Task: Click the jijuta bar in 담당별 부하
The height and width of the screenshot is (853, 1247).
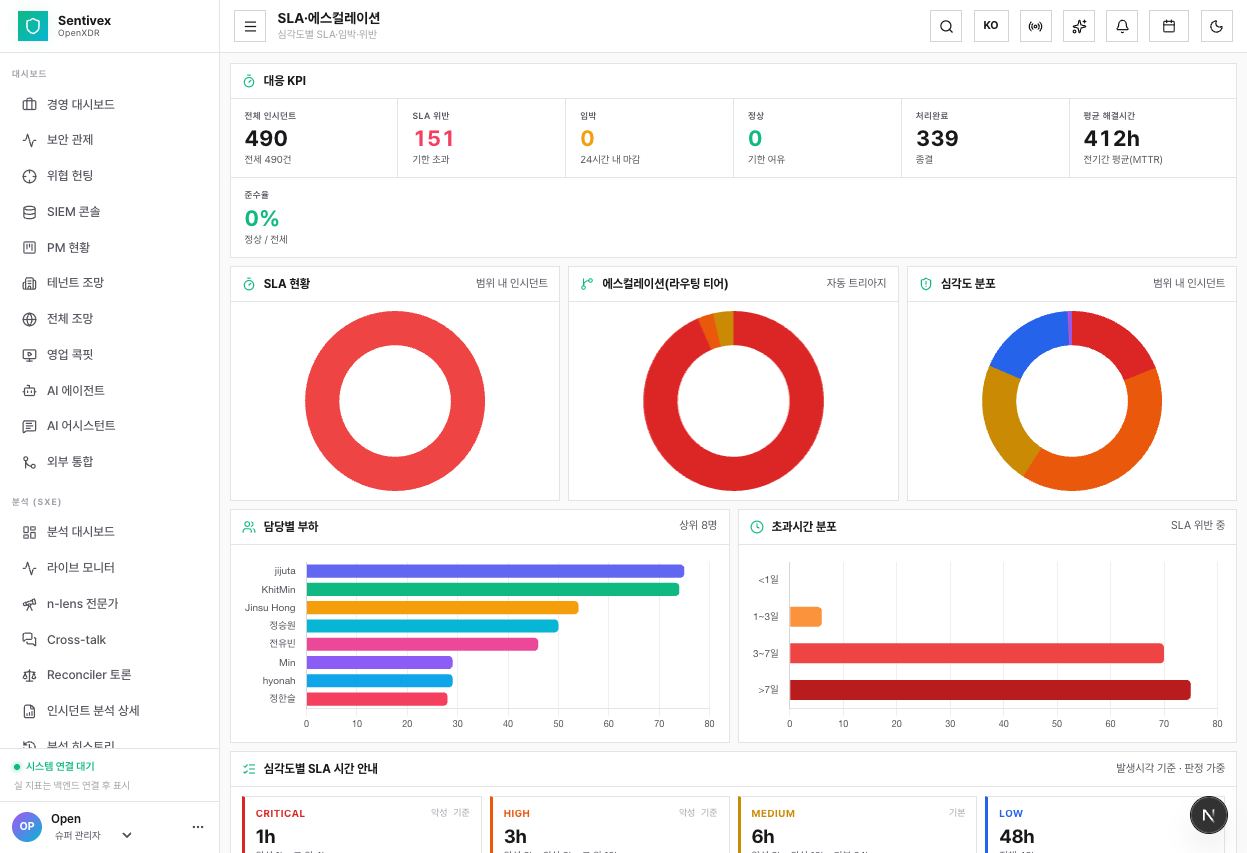Action: pos(495,571)
